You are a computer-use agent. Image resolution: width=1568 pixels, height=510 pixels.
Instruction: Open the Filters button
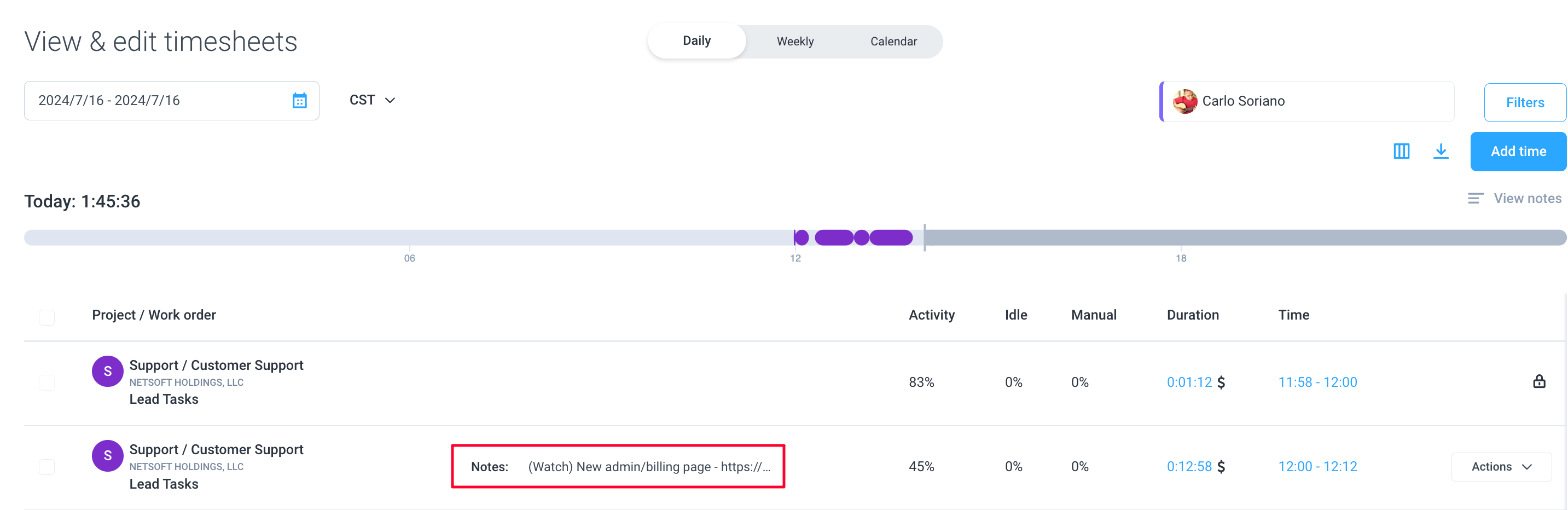point(1525,102)
